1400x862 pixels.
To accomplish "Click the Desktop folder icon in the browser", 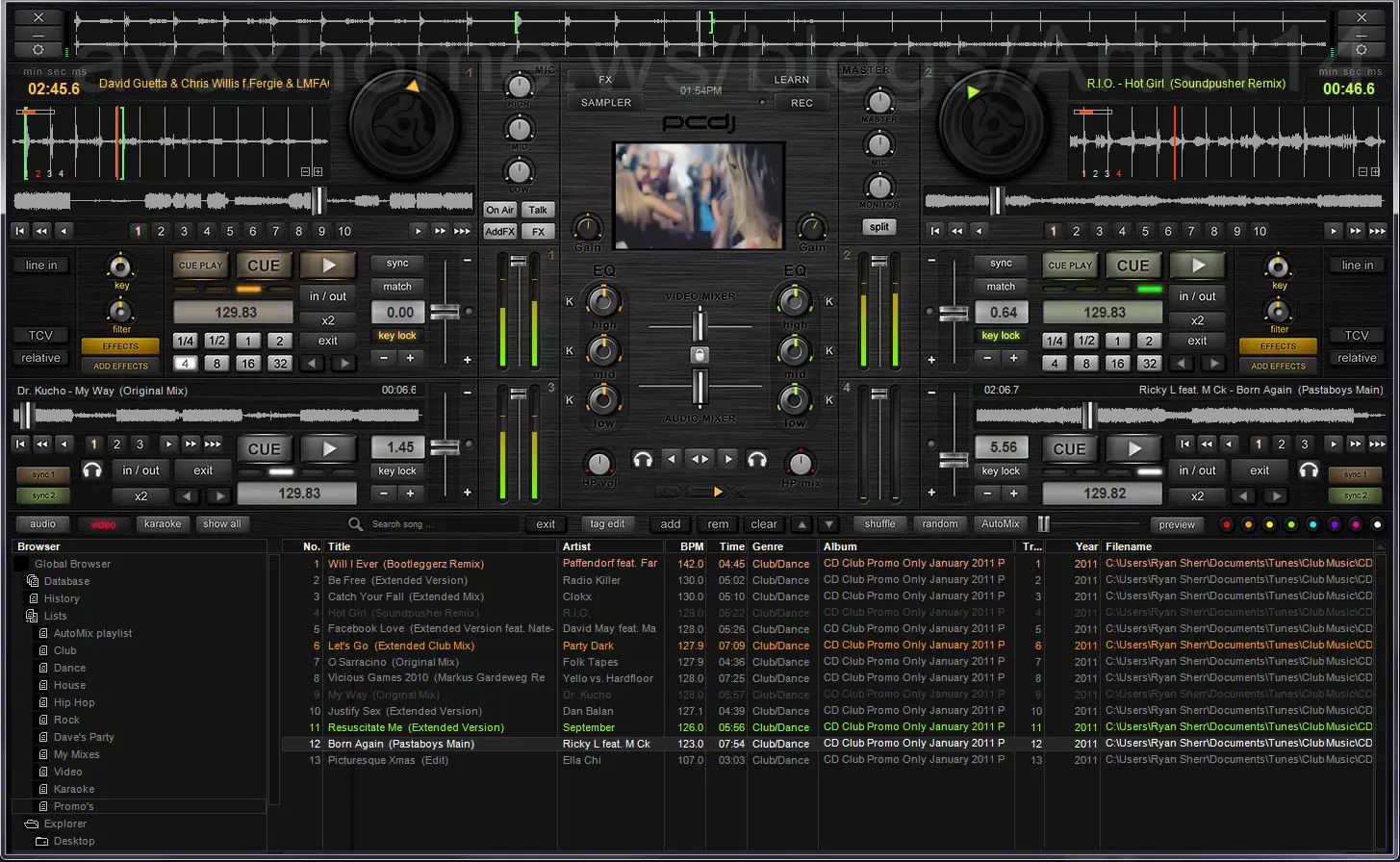I will 41,841.
